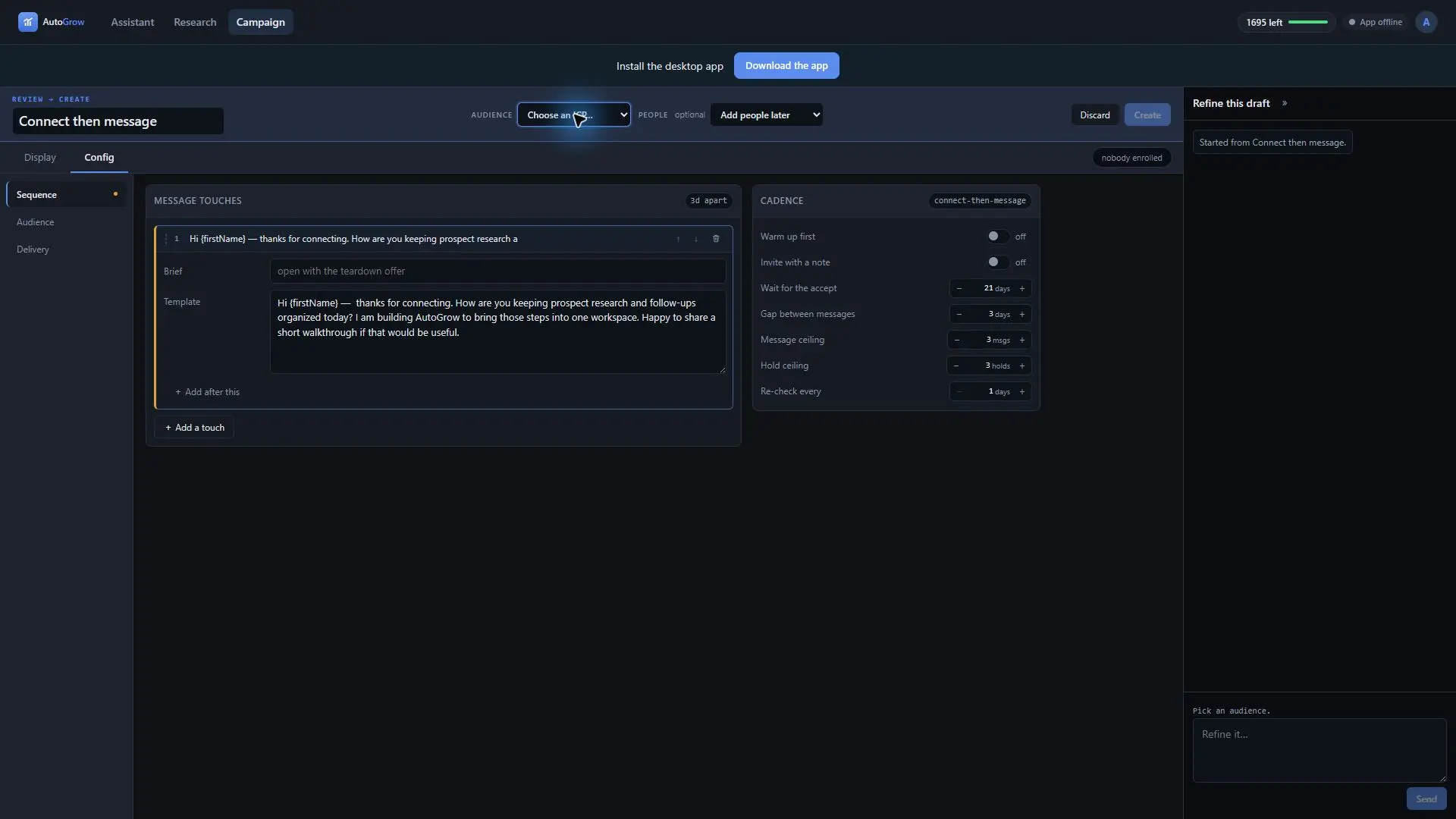Open the Campaign nav item

[x=261, y=22]
